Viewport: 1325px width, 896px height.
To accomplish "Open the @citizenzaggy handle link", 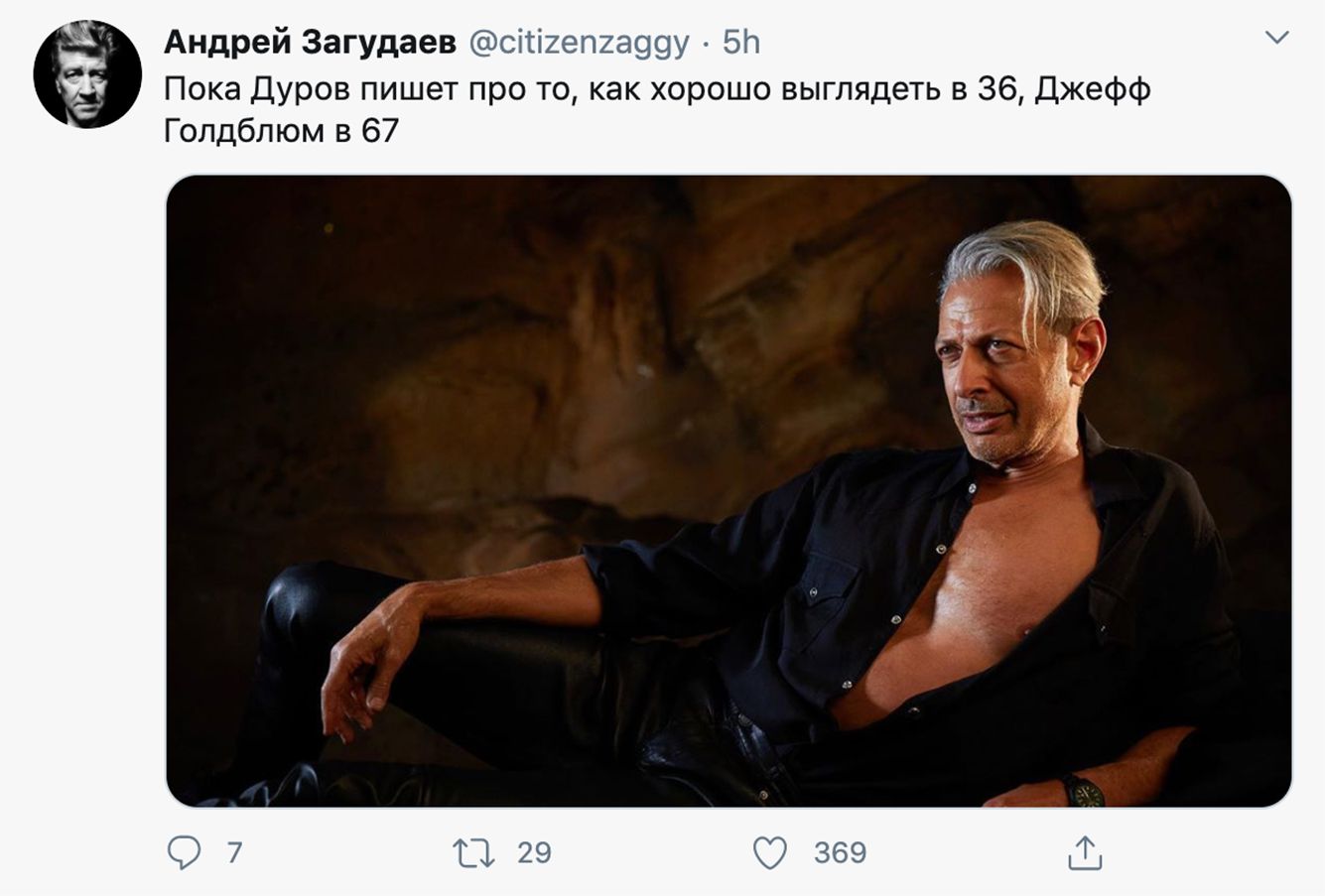I will [577, 42].
